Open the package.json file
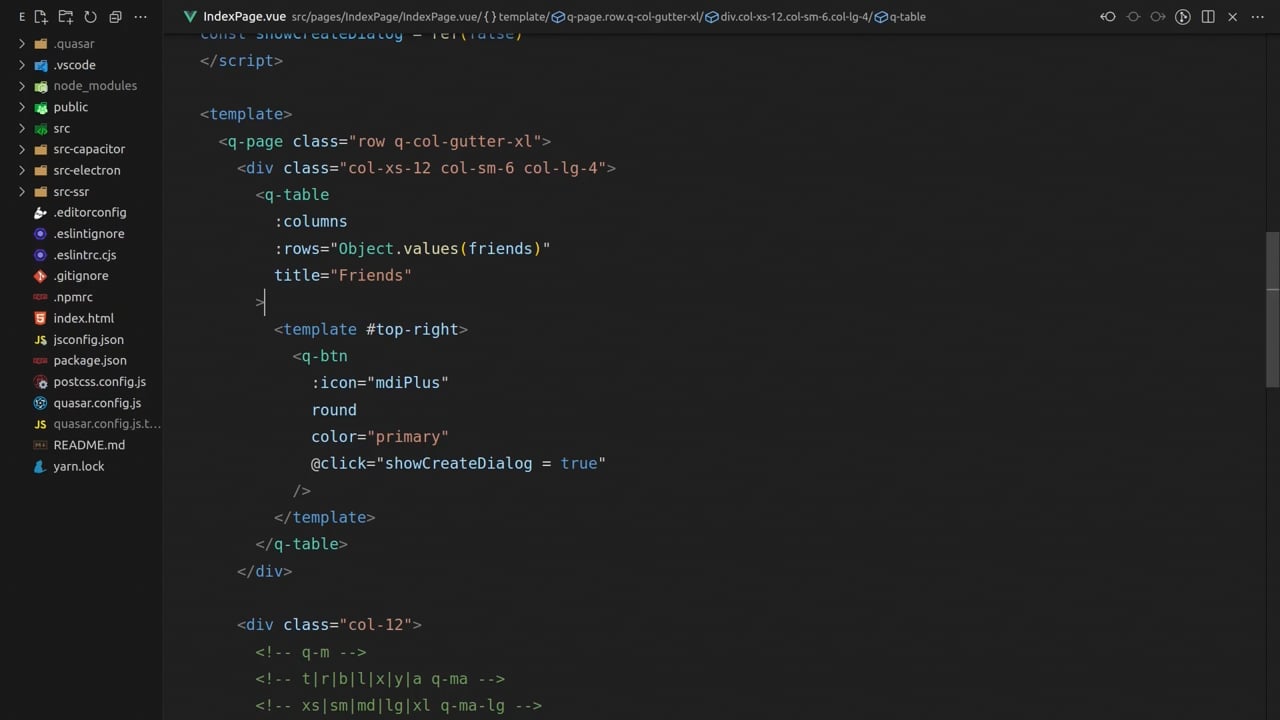Screen dimensions: 1280x720 click(90, 360)
